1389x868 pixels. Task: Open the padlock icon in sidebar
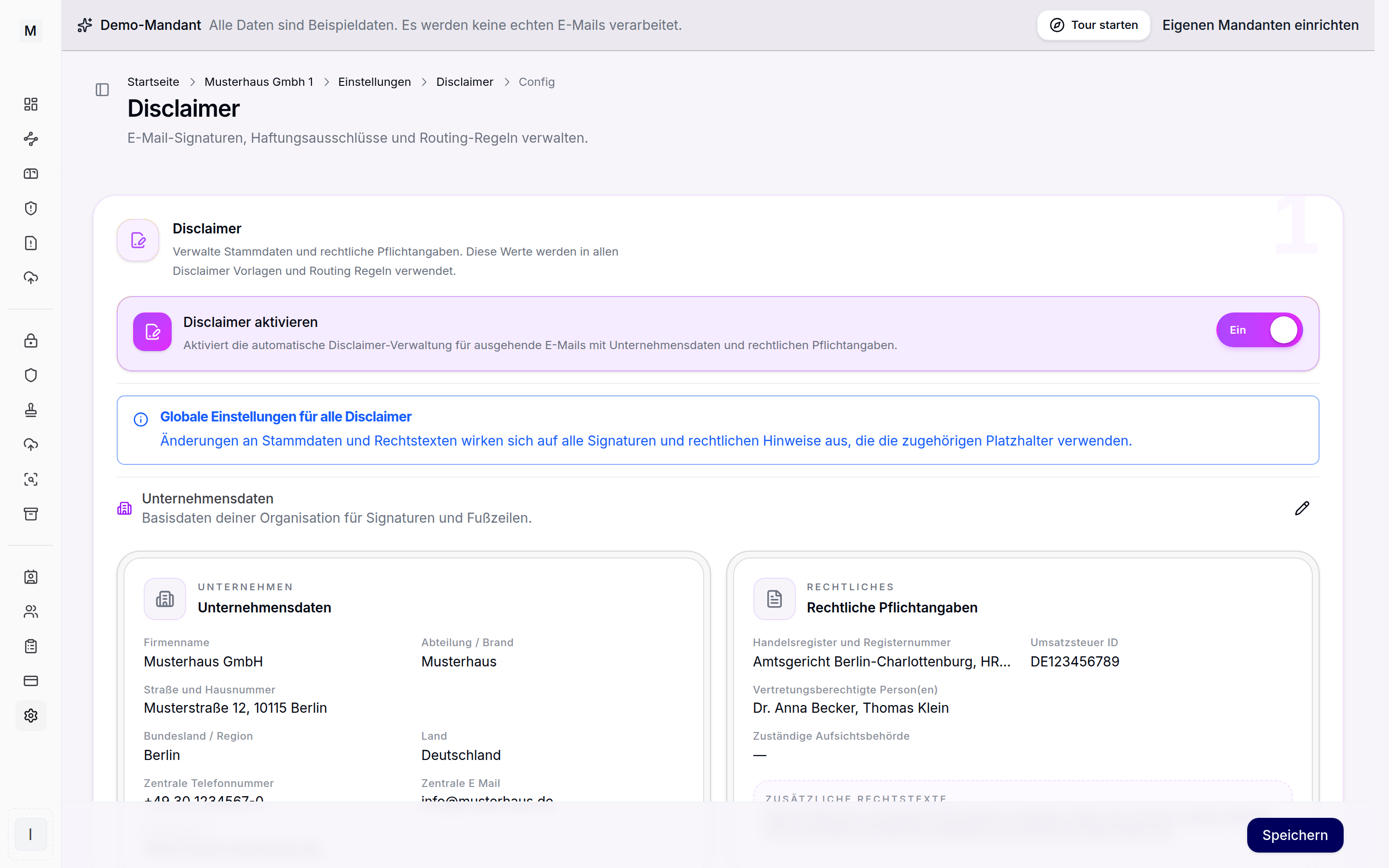[31, 340]
